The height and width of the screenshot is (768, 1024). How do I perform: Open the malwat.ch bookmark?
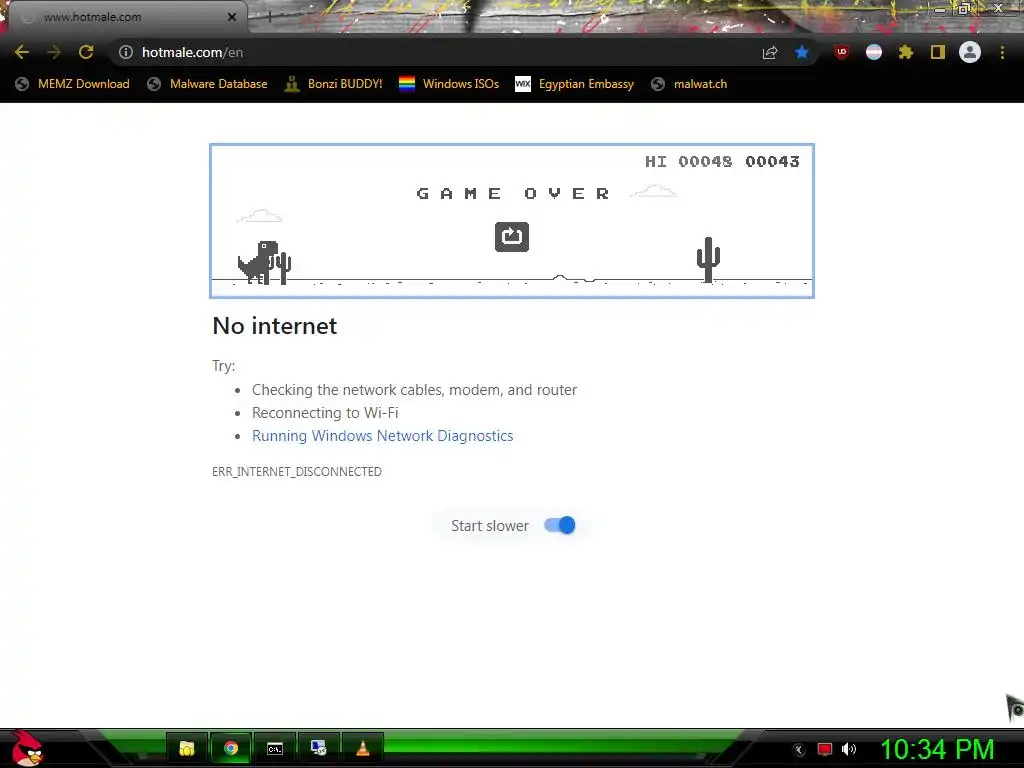[689, 84]
